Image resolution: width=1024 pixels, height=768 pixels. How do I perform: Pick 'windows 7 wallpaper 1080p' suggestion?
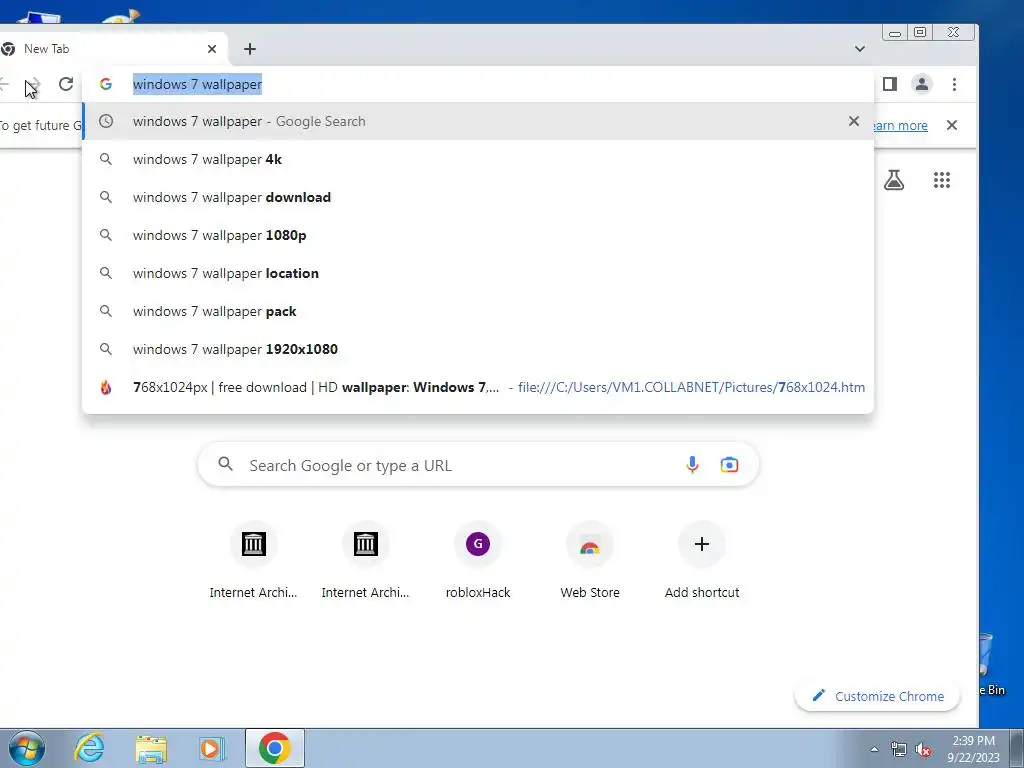[x=478, y=235]
